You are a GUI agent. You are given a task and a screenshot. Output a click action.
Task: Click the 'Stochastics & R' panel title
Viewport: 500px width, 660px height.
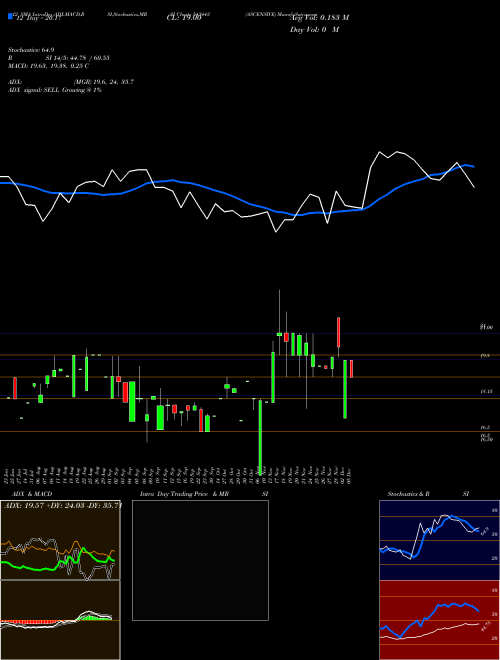[x=408, y=494]
